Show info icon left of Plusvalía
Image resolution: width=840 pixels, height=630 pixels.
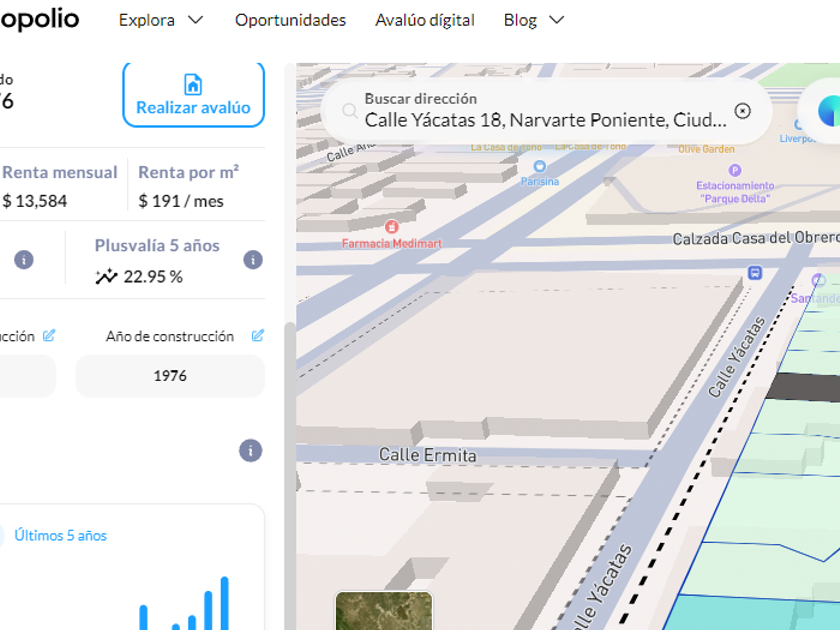click(24, 260)
